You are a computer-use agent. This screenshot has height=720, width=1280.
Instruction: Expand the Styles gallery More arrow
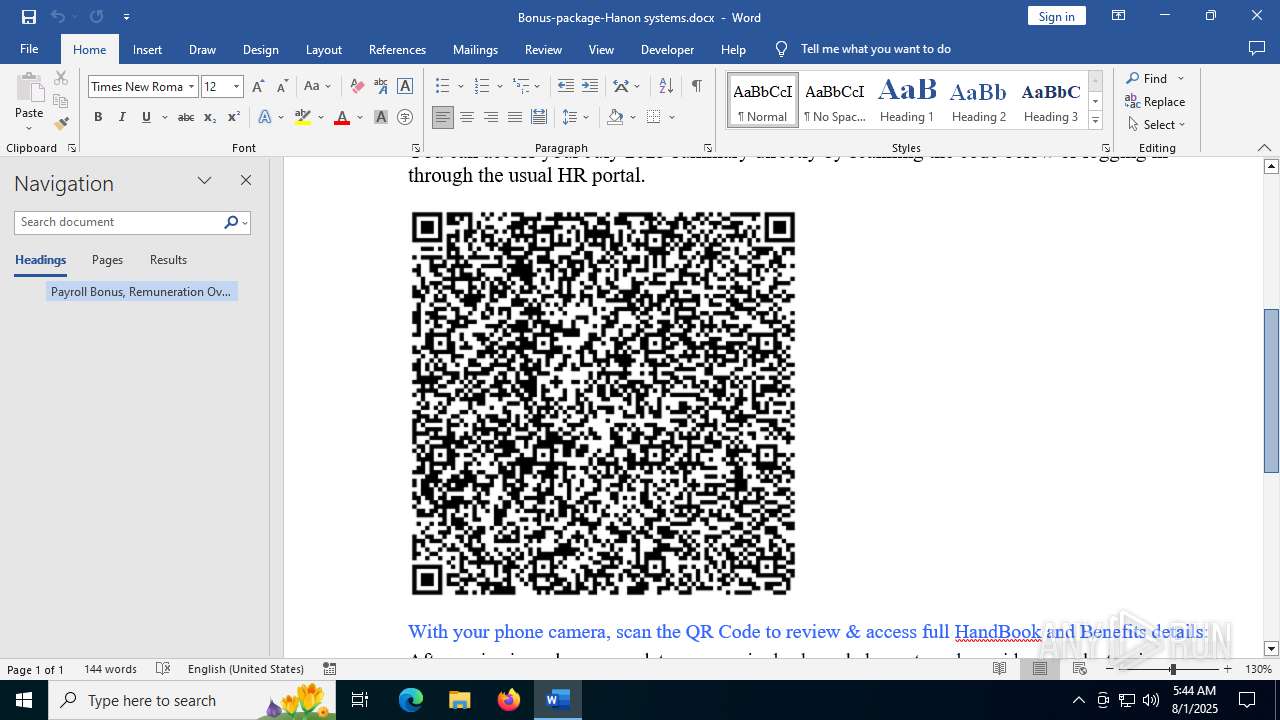tap(1095, 121)
